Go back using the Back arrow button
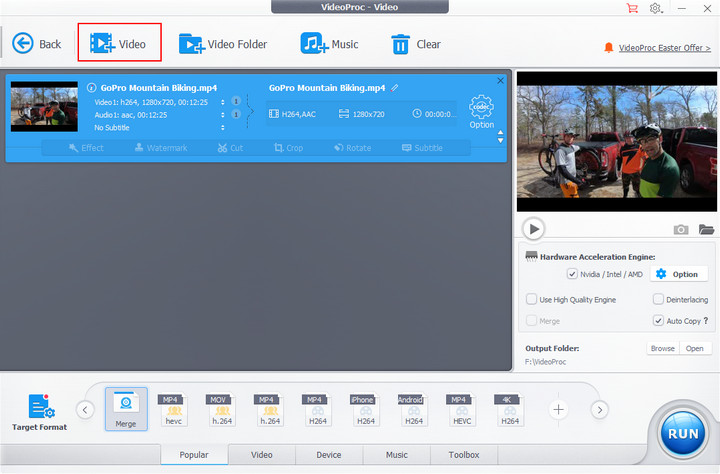This screenshot has width=720, height=474. (36, 44)
